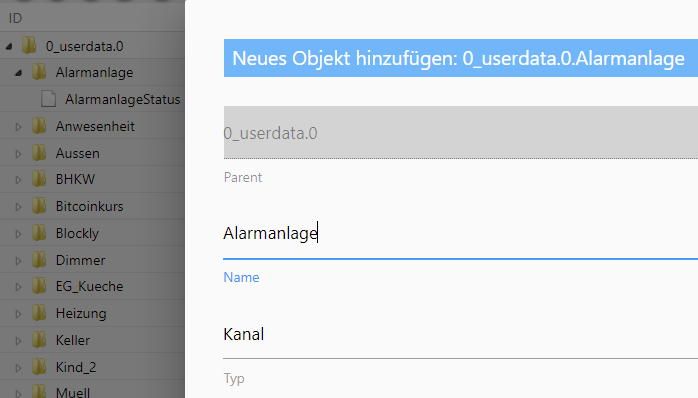The image size is (698, 398).
Task: Click the Dimmer folder icon
Action: point(39,260)
